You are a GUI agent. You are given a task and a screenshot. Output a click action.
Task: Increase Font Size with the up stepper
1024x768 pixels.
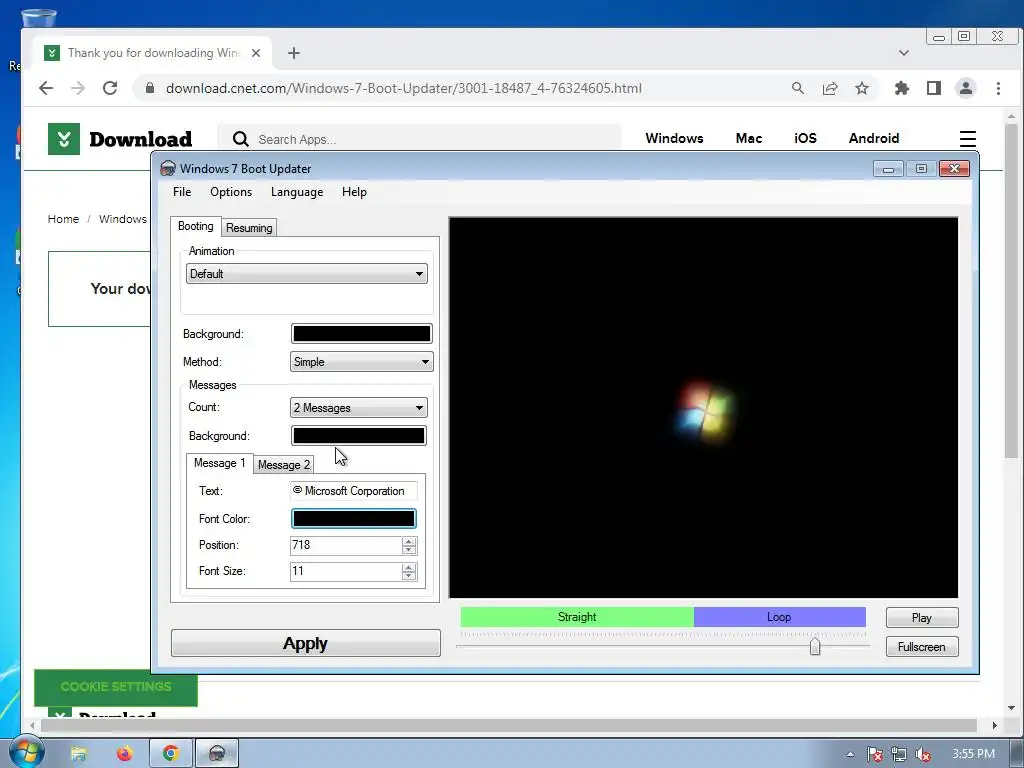pos(409,568)
